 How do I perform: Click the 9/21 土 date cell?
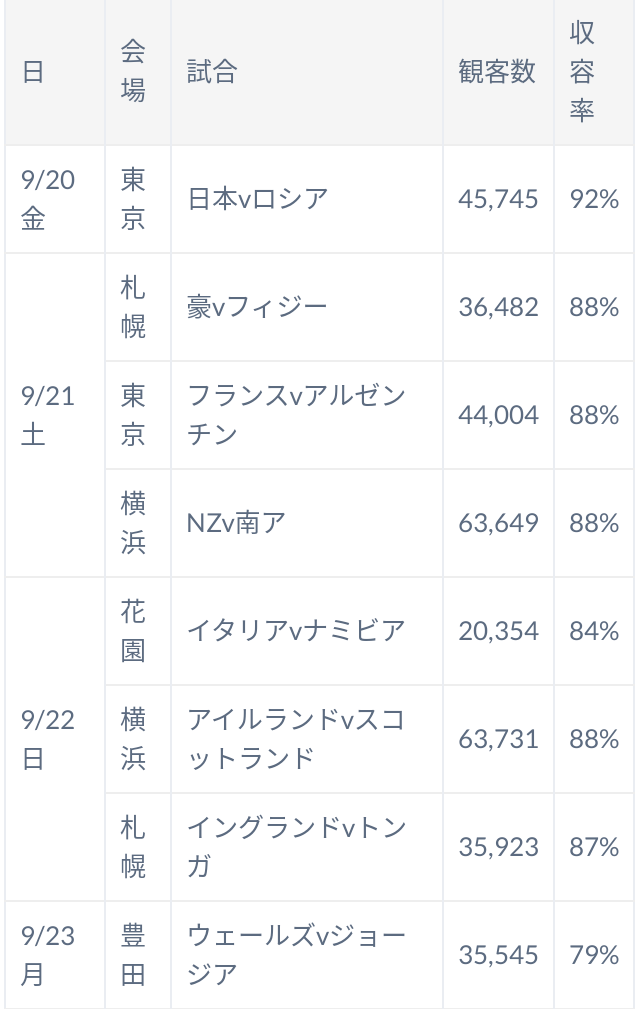click(x=55, y=415)
